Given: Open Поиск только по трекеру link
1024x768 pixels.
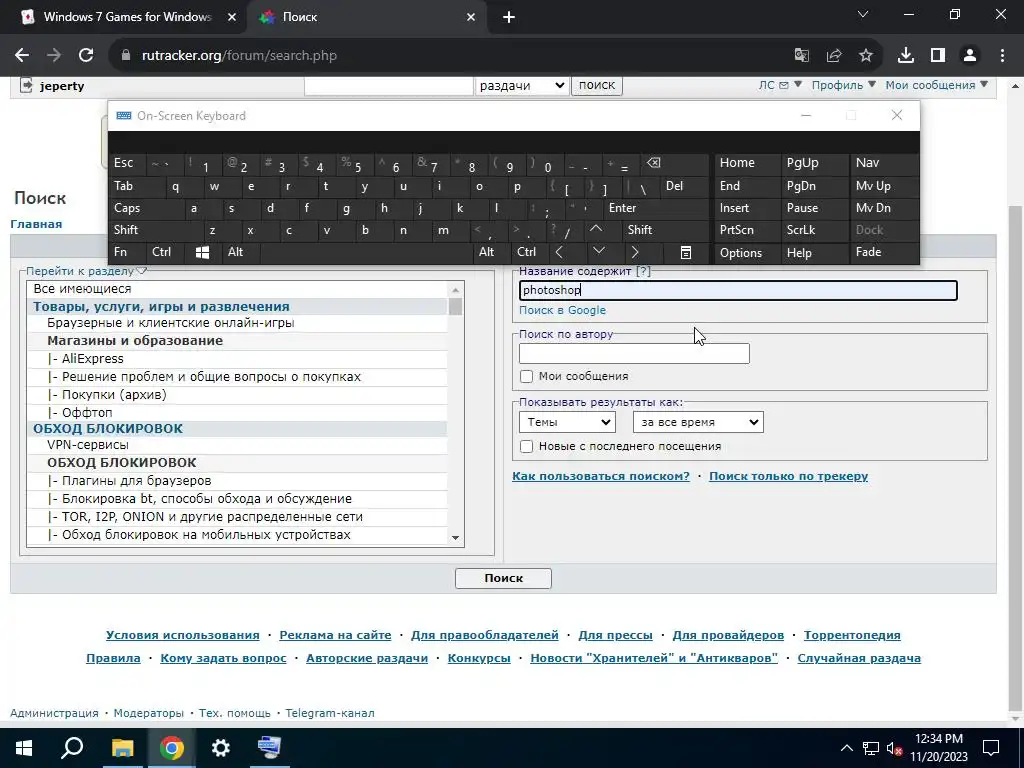Looking at the screenshot, I should [788, 476].
